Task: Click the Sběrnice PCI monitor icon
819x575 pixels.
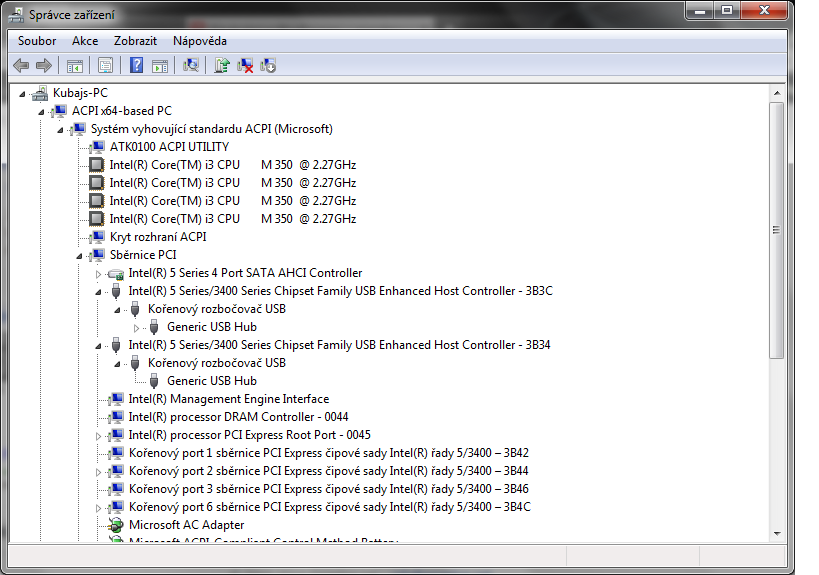Action: pos(97,255)
